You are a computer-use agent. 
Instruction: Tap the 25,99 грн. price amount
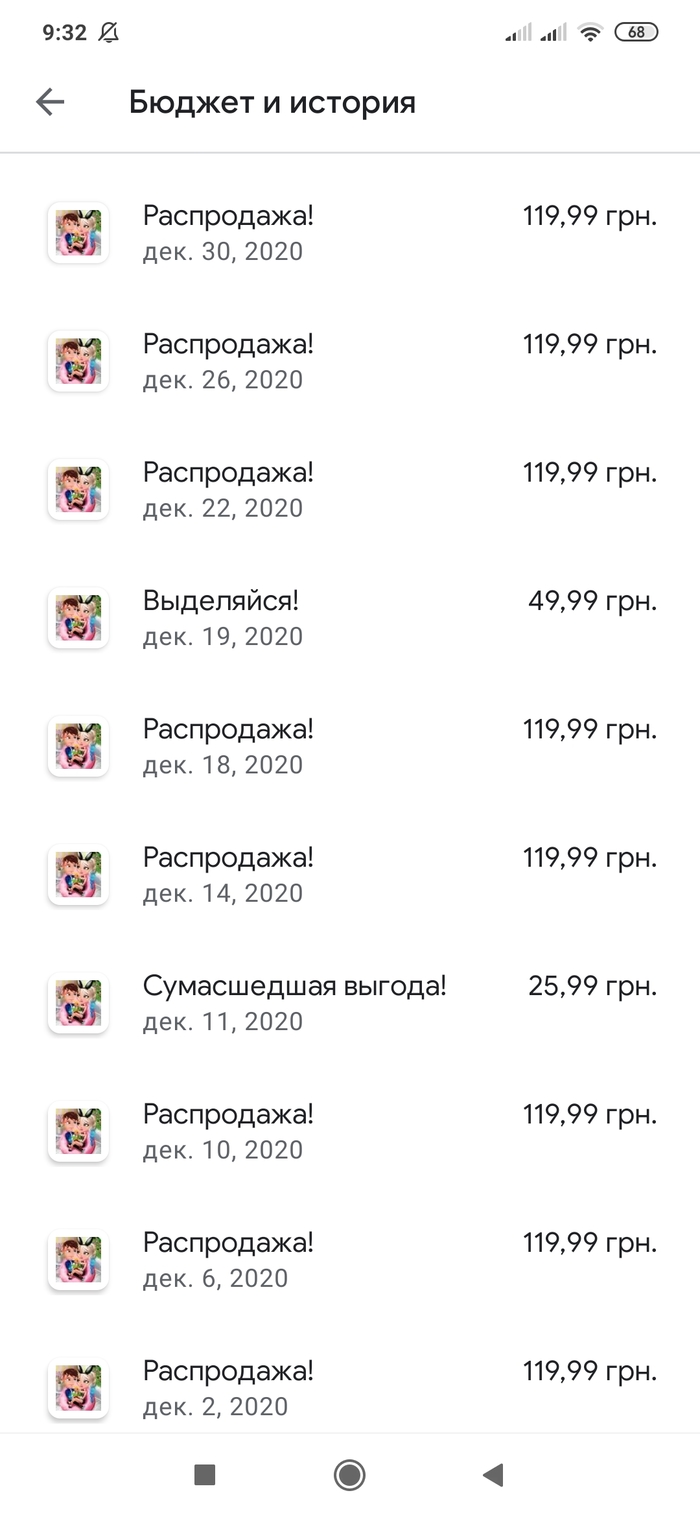coord(592,987)
